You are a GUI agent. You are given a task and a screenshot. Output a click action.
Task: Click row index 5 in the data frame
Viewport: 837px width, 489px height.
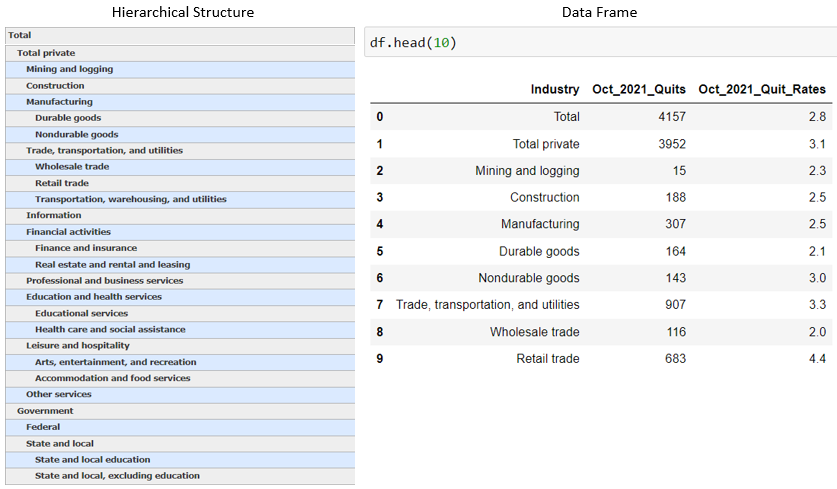coord(380,251)
